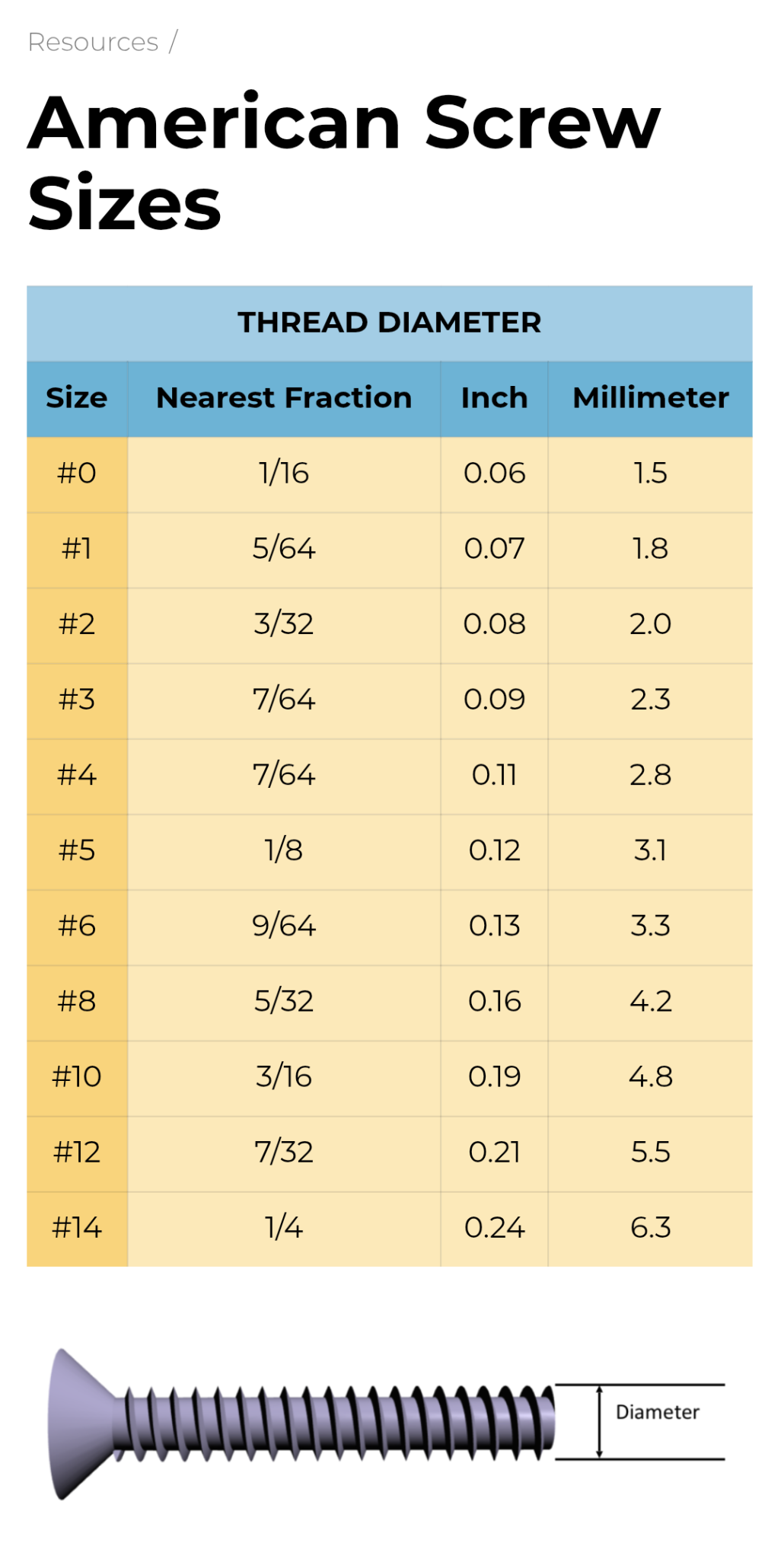Select the 5/64 fraction cell
Viewport: 784px width, 1559px height.
click(284, 549)
